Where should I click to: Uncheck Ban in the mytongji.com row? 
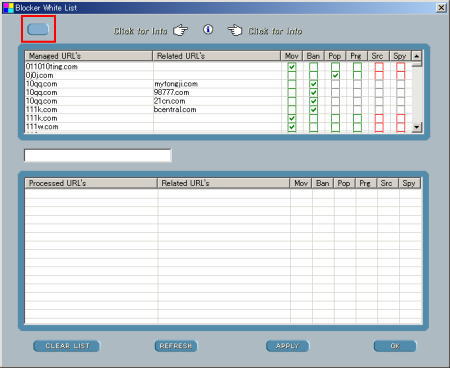tap(313, 84)
